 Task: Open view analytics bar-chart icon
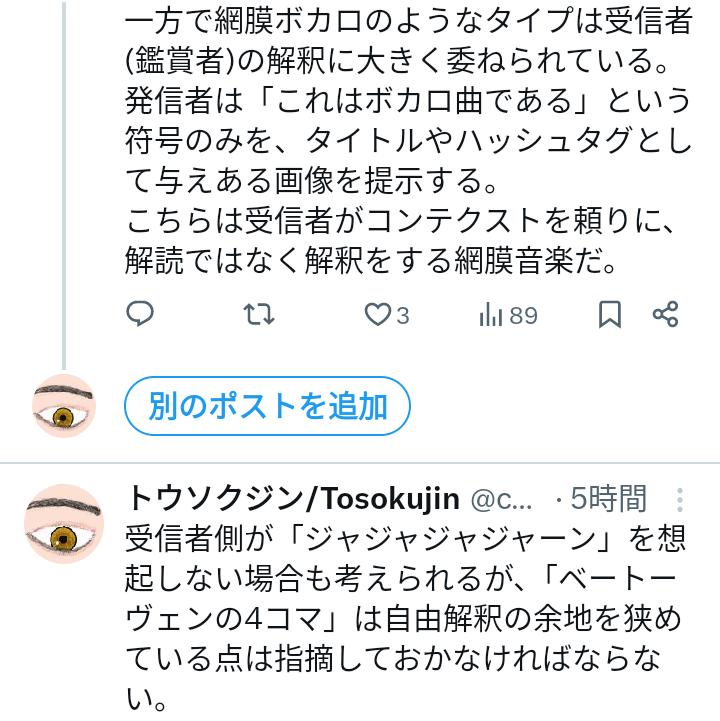pos(491,315)
